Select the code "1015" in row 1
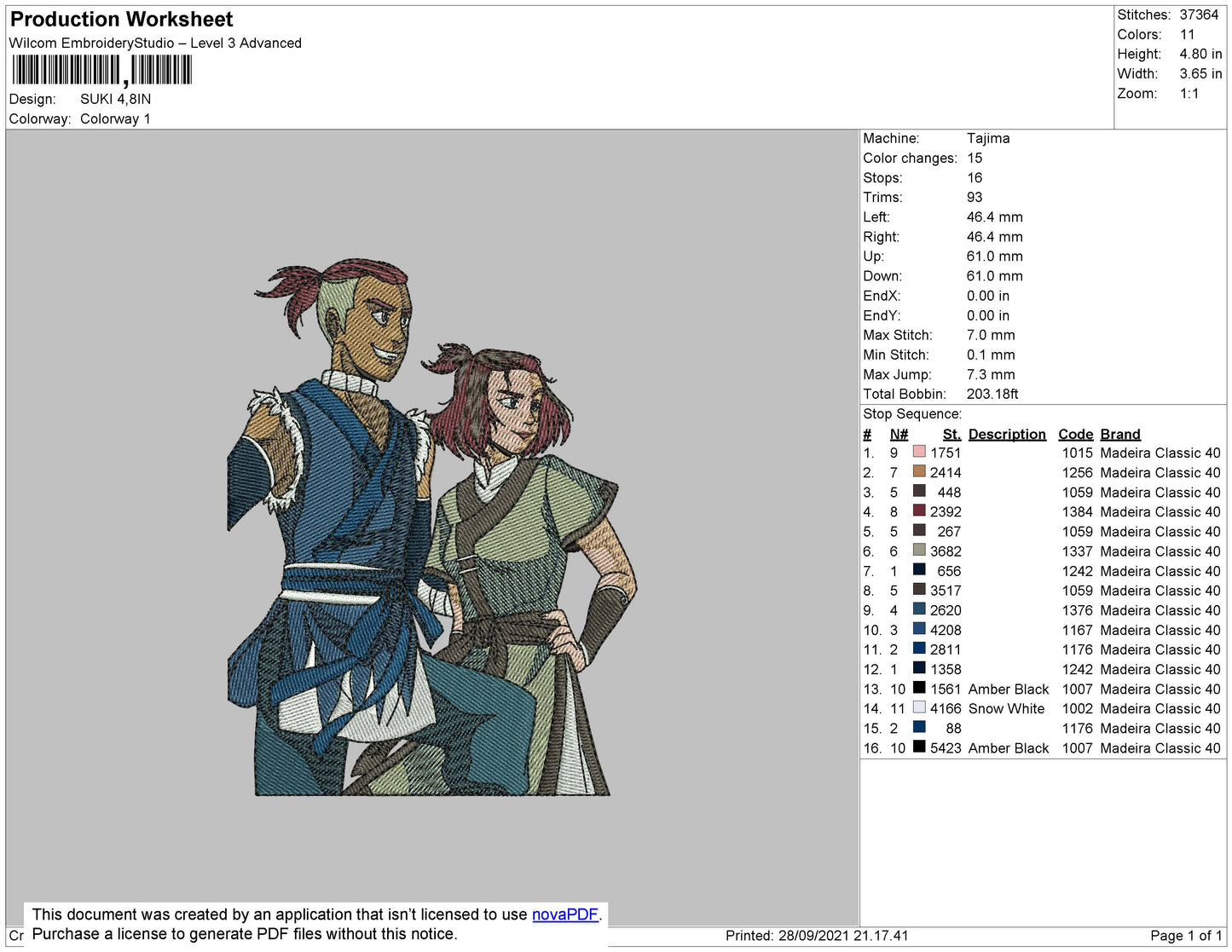Screen dimensions: 1232x952 [1077, 453]
